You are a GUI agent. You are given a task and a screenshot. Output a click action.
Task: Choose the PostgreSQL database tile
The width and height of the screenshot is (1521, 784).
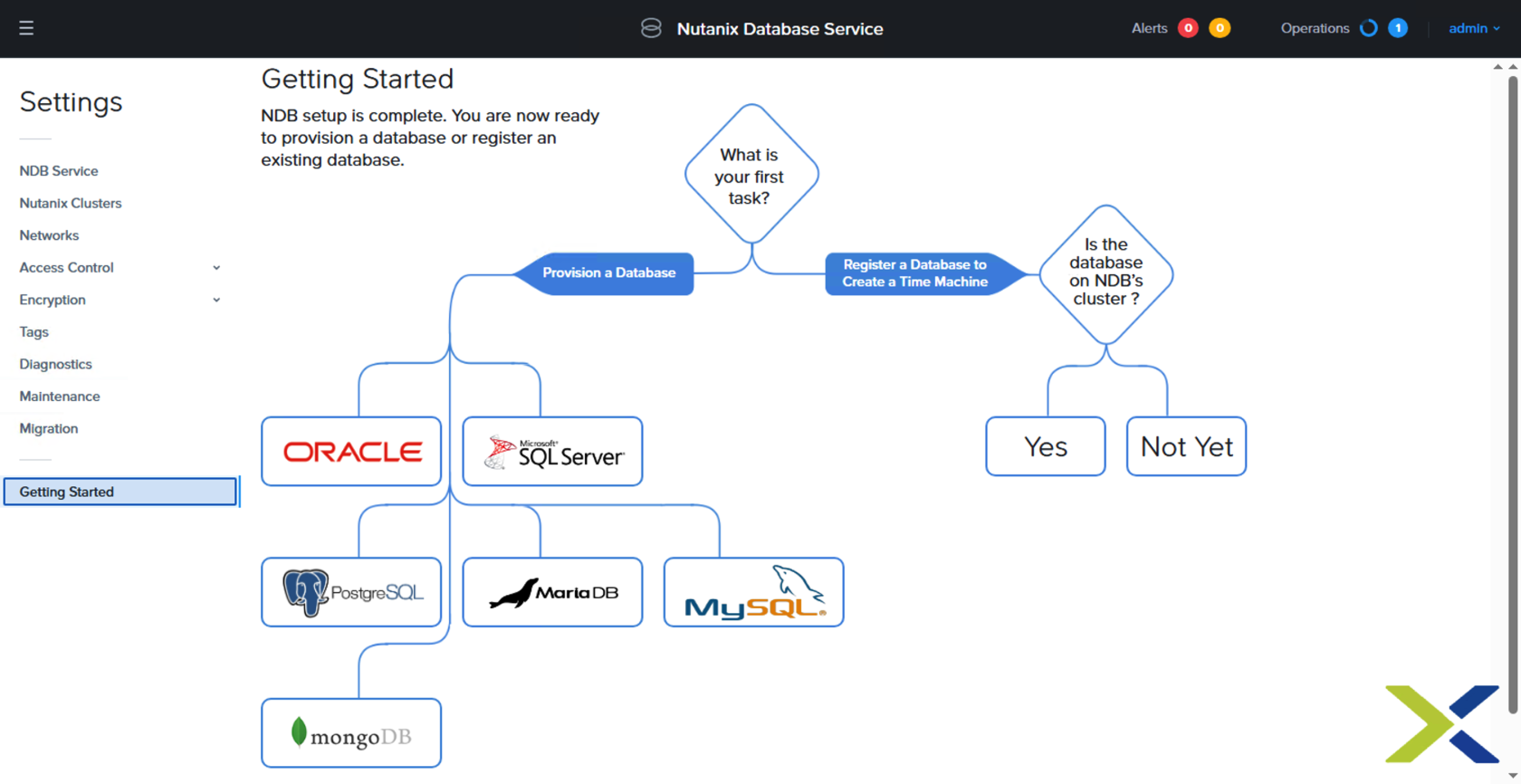pyautogui.click(x=351, y=592)
